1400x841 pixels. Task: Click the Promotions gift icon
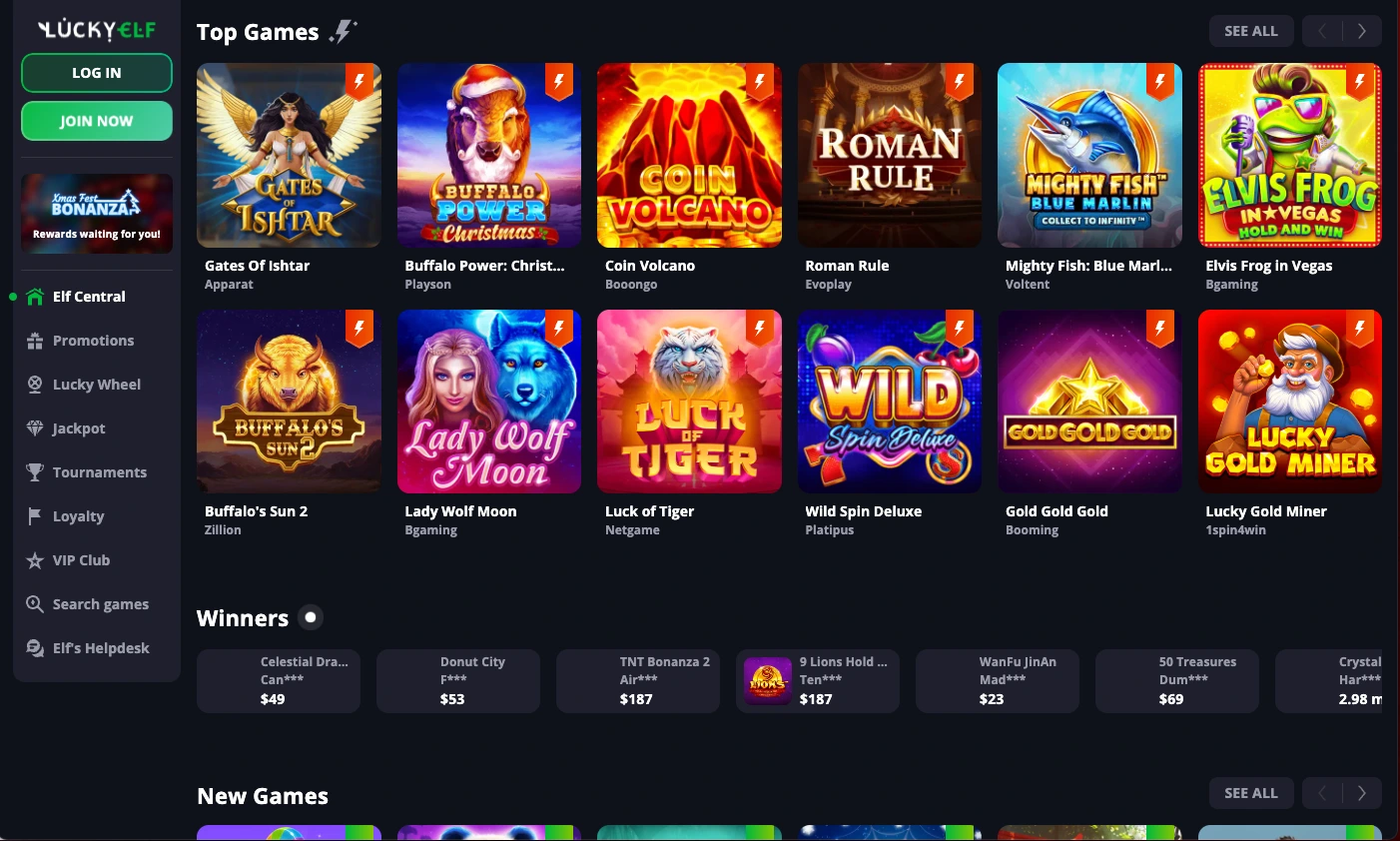[35, 341]
